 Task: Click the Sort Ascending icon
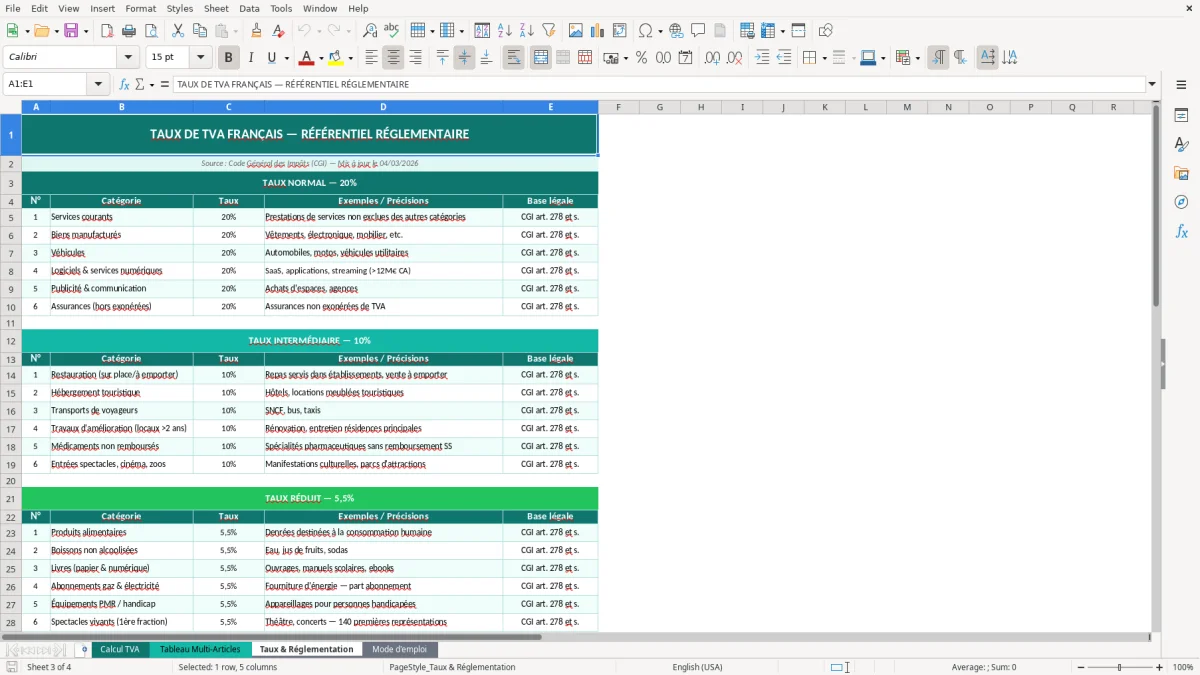(x=505, y=31)
